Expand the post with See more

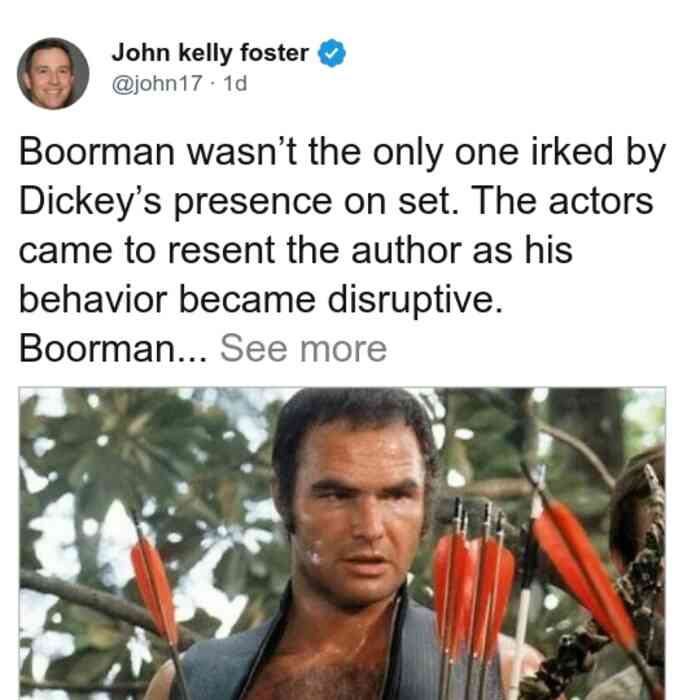tap(304, 349)
